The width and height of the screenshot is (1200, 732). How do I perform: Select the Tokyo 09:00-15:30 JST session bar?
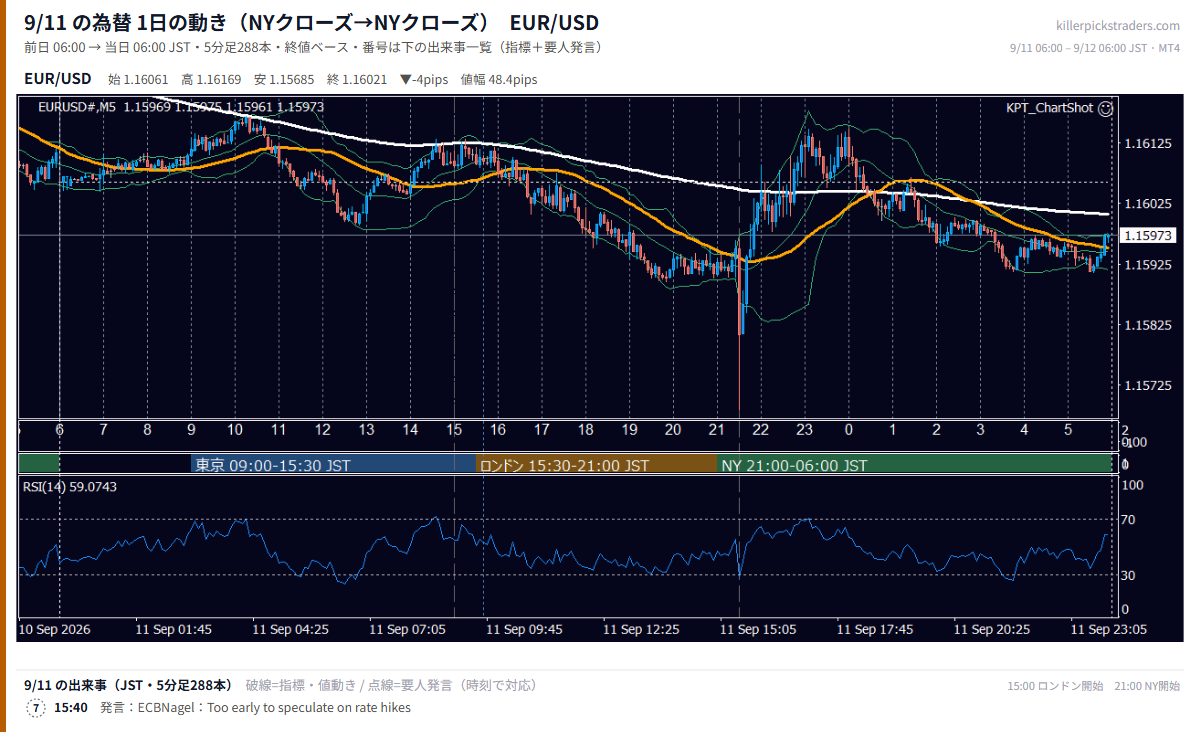333,465
